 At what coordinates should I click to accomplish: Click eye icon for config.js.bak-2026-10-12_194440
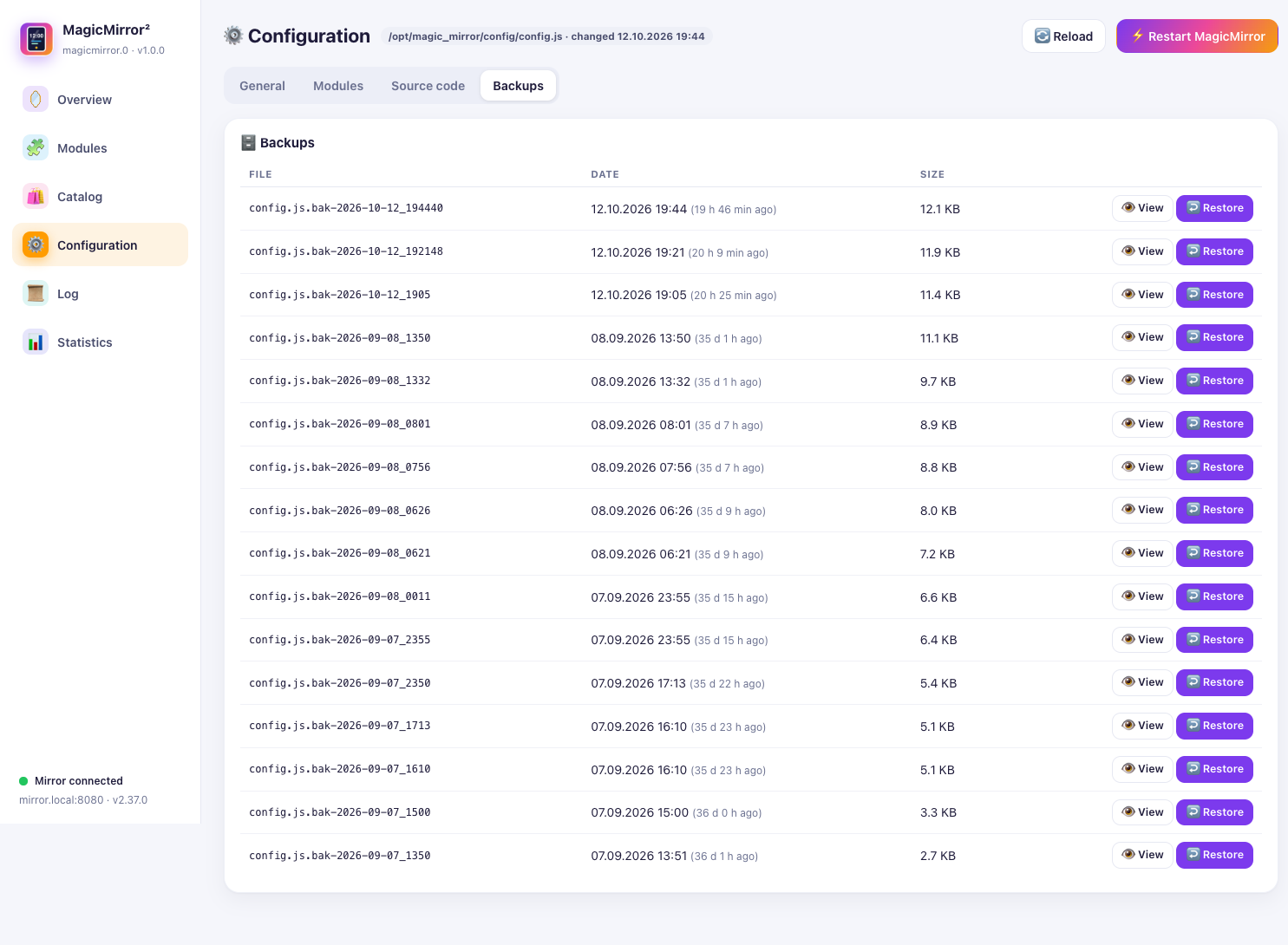[1128, 208]
